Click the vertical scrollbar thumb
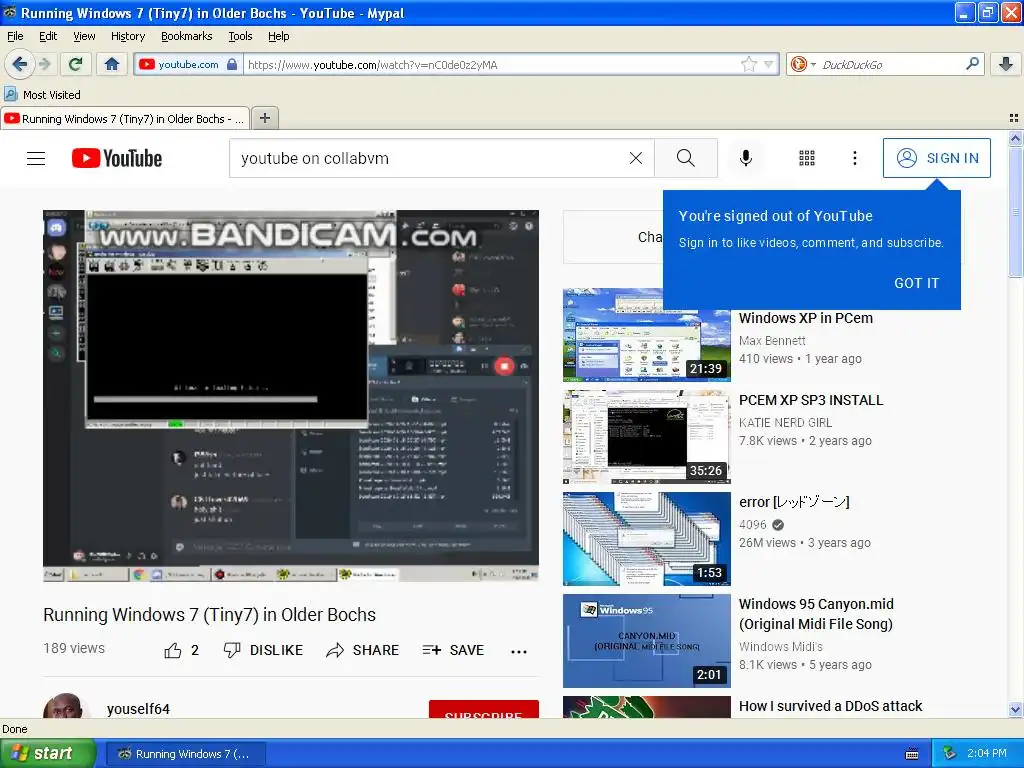This screenshot has height=768, width=1024. (x=1015, y=212)
